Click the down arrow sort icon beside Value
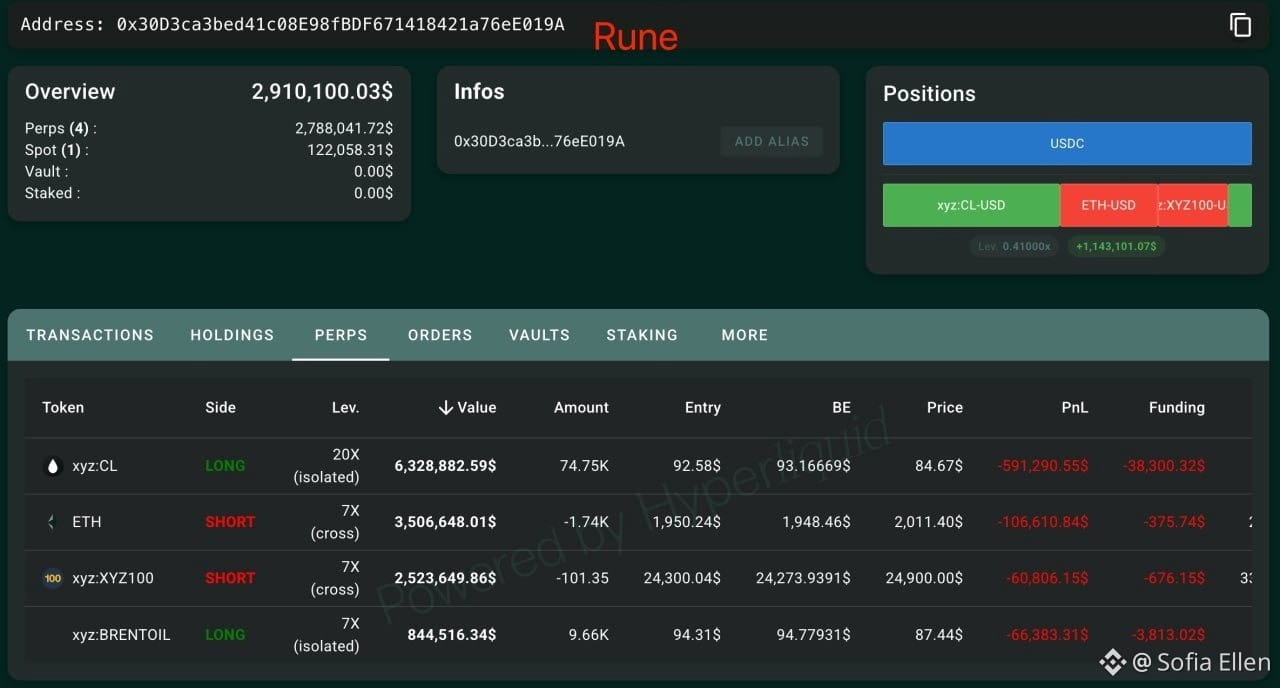Screen dimensions: 1280x688 point(446,407)
